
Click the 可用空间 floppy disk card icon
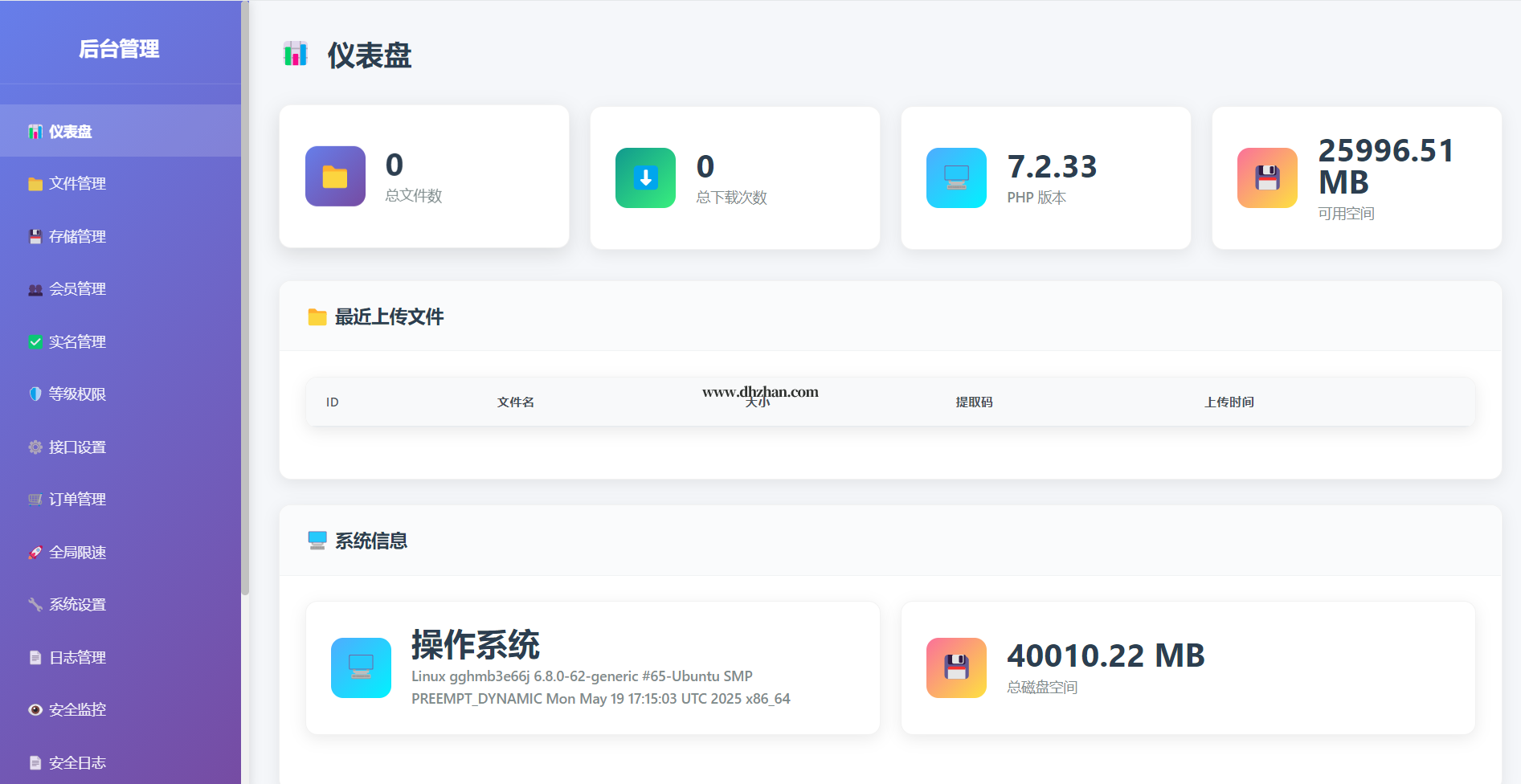(x=1267, y=178)
